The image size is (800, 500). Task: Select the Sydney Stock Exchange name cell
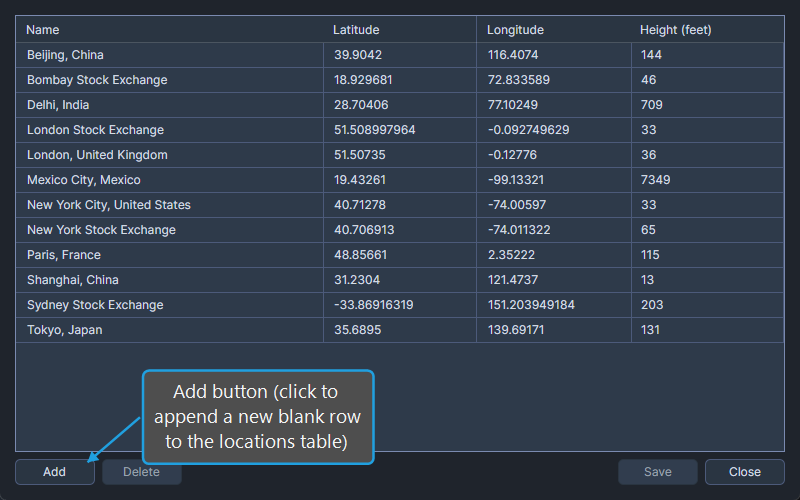[169, 305]
